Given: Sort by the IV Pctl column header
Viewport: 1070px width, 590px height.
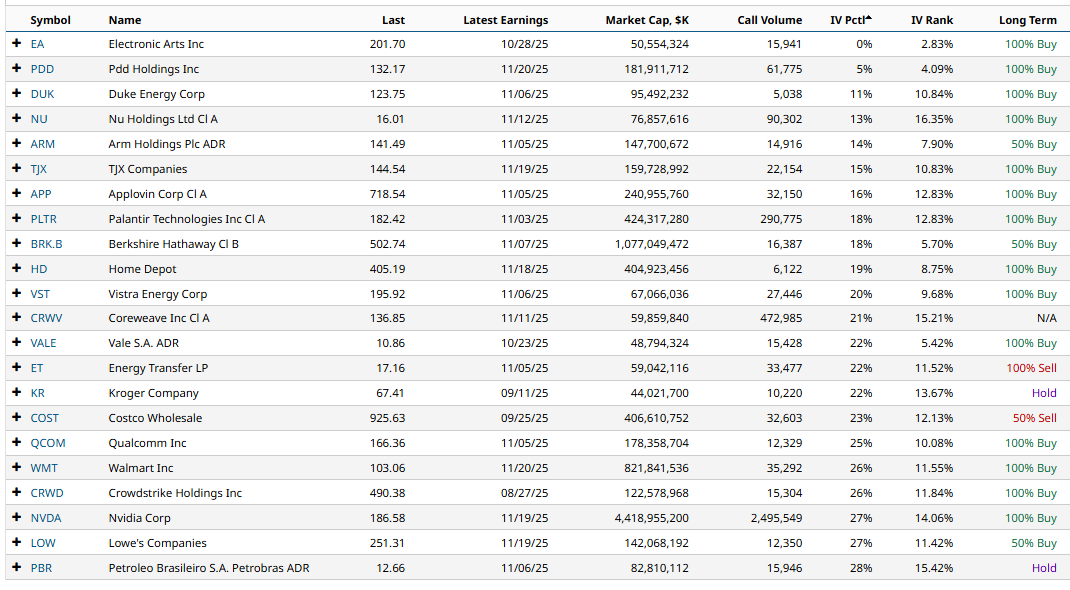Looking at the screenshot, I should click(x=850, y=20).
